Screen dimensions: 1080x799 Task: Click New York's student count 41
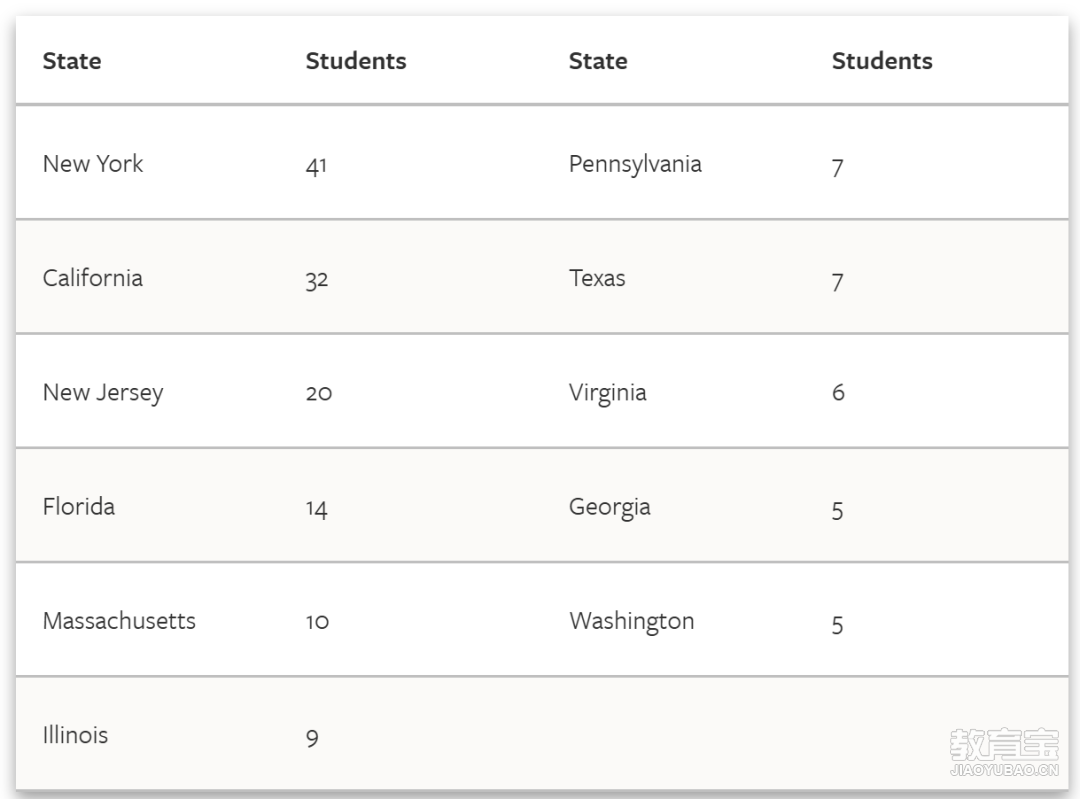point(316,166)
